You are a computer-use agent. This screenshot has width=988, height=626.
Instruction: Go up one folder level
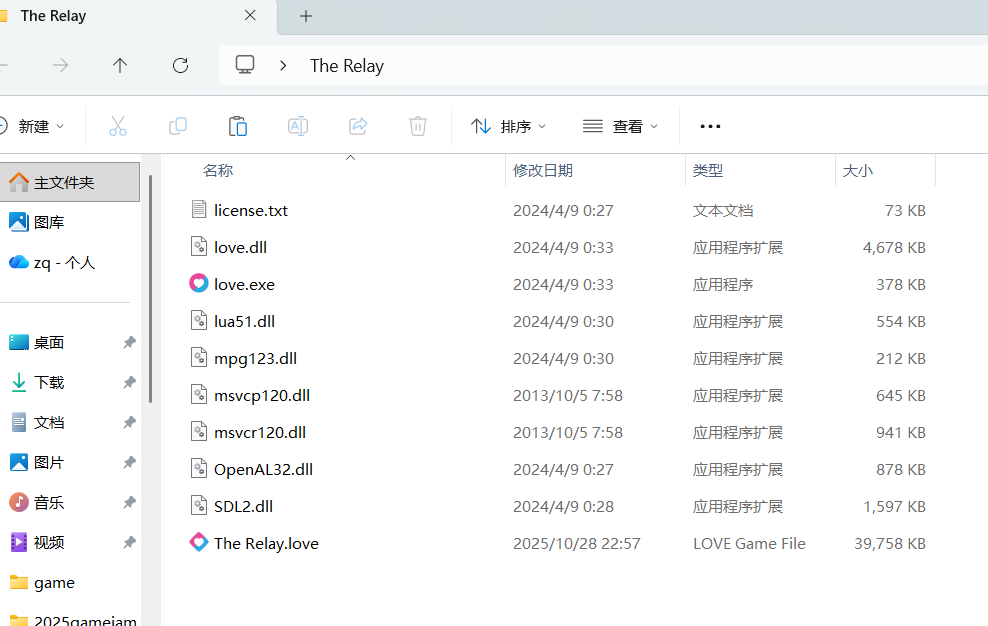pyautogui.click(x=120, y=66)
